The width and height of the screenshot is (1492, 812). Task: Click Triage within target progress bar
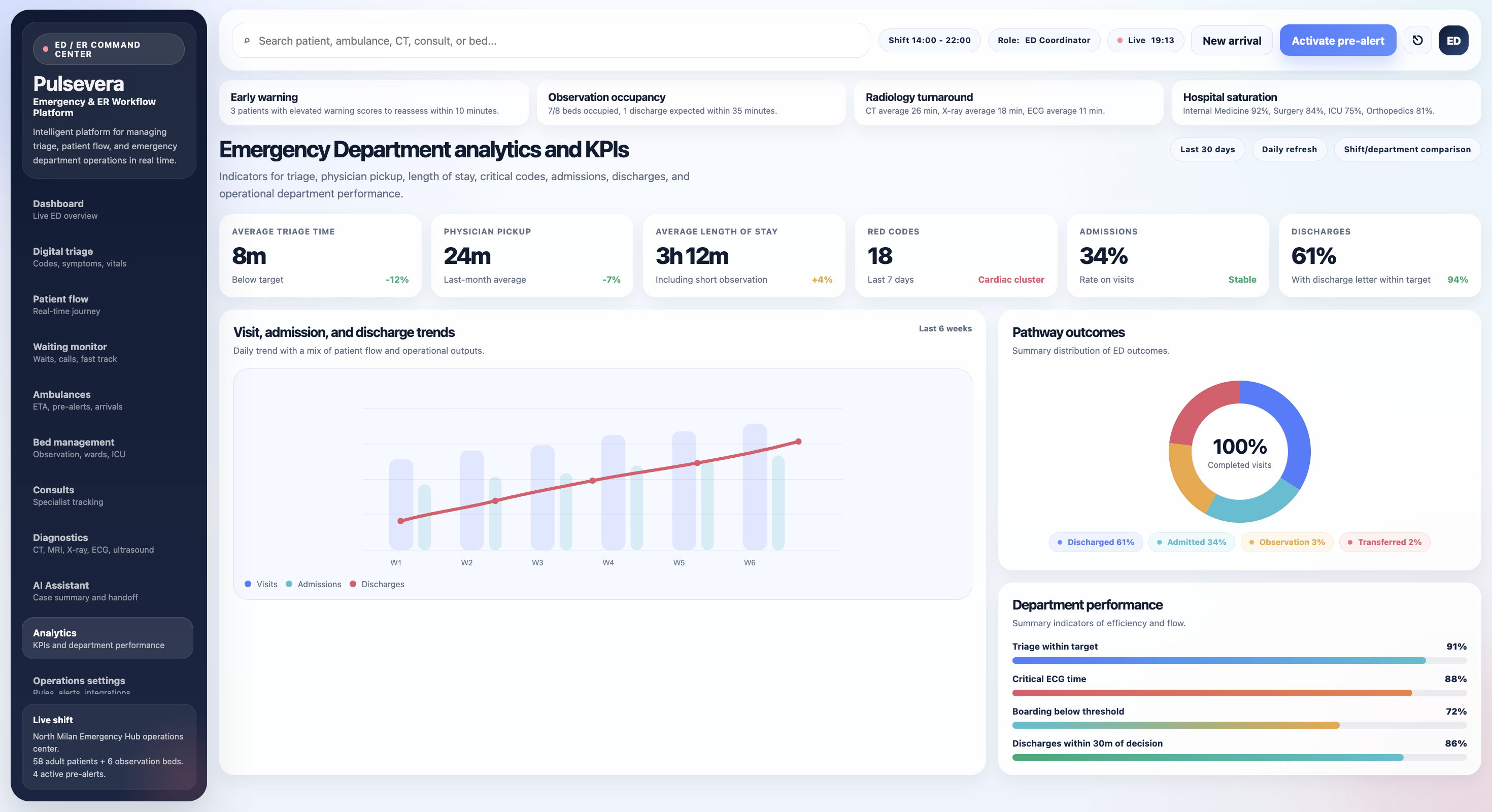(x=1239, y=661)
